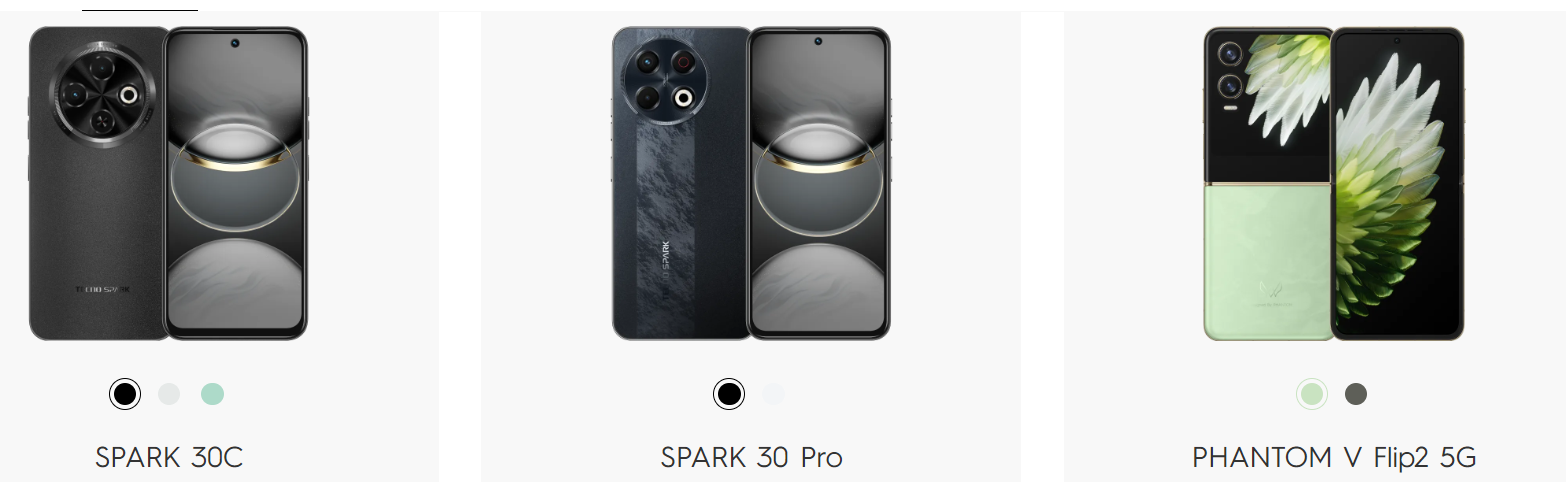Open the SPARK 30C product name link
Screen dimensions: 1566x482
[169, 458]
